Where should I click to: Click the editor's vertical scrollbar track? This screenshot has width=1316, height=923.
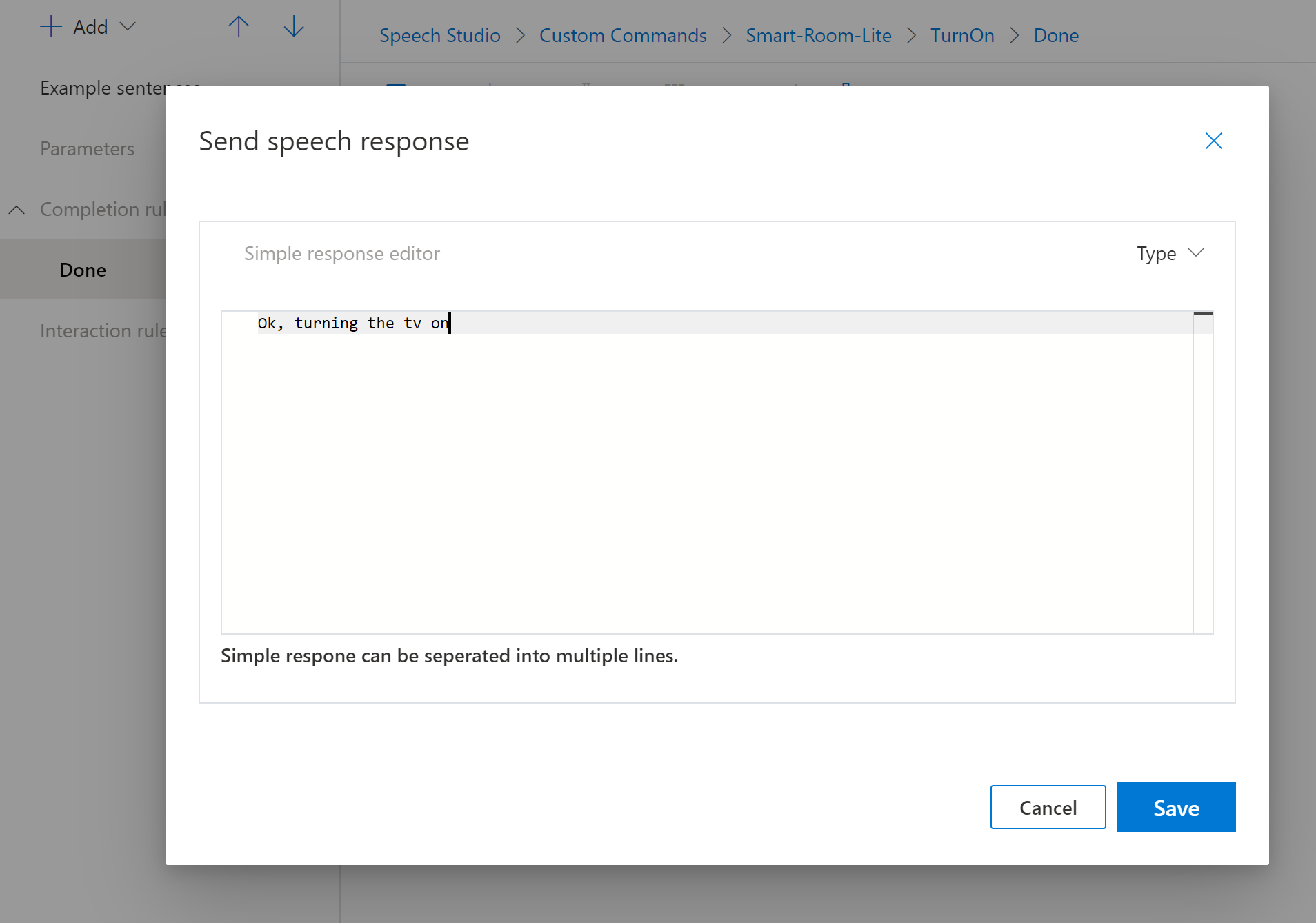(1203, 473)
